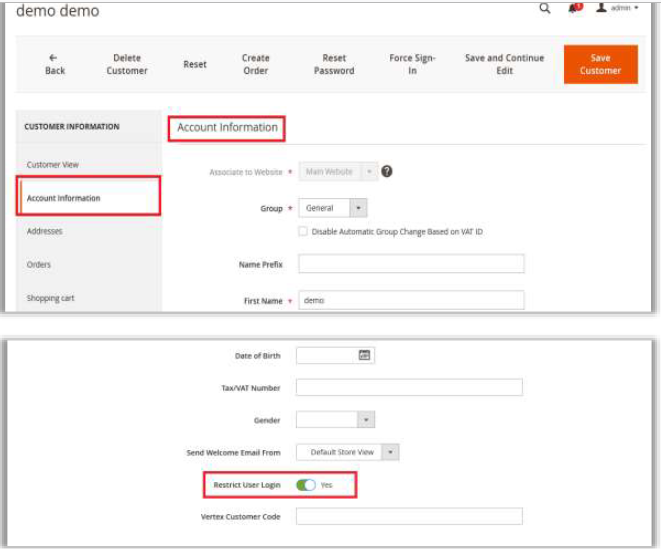
Task: Click the help question mark icon
Action: [x=387, y=172]
